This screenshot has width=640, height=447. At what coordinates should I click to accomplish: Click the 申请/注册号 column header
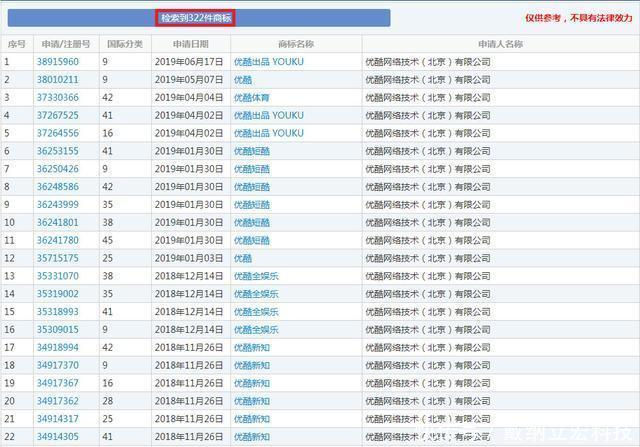[66, 44]
